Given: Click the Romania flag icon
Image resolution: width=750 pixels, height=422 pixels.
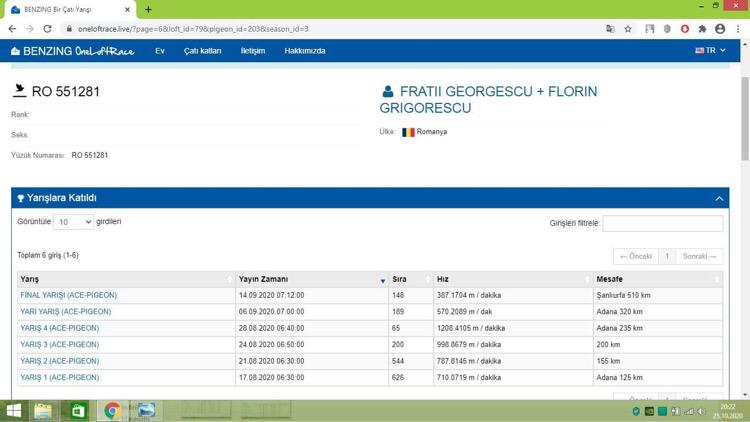Looking at the screenshot, I should click(408, 132).
